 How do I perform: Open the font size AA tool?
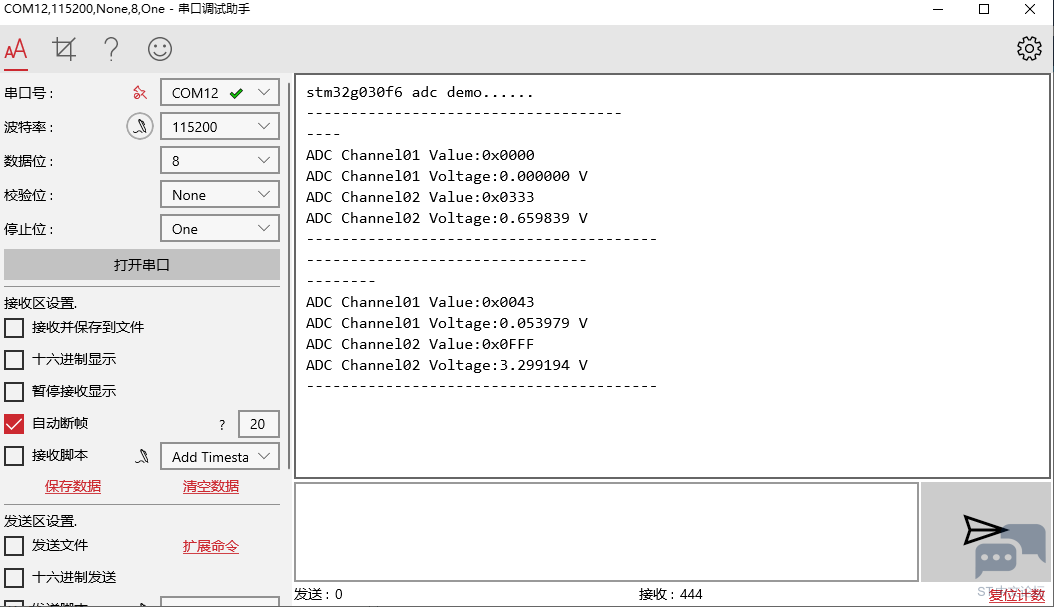(16, 49)
